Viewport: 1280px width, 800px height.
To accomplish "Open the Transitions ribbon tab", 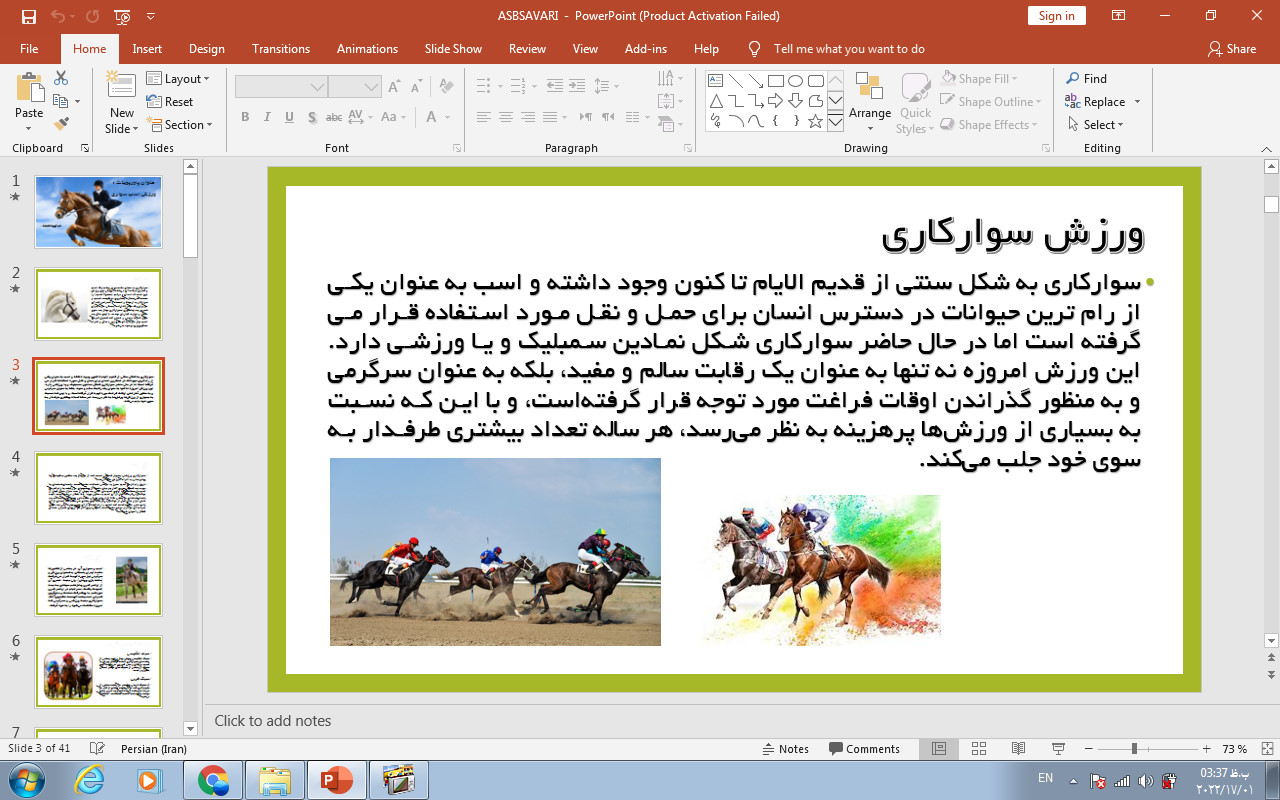I will pyautogui.click(x=281, y=49).
